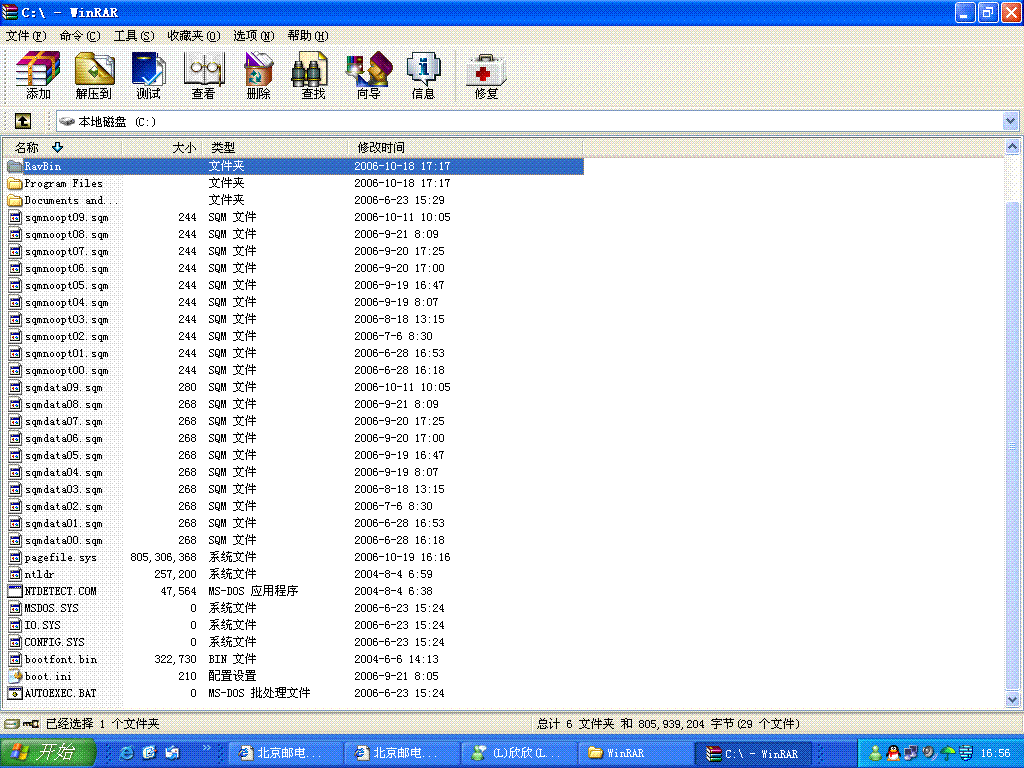Select IO.SYS file row

pos(293,625)
